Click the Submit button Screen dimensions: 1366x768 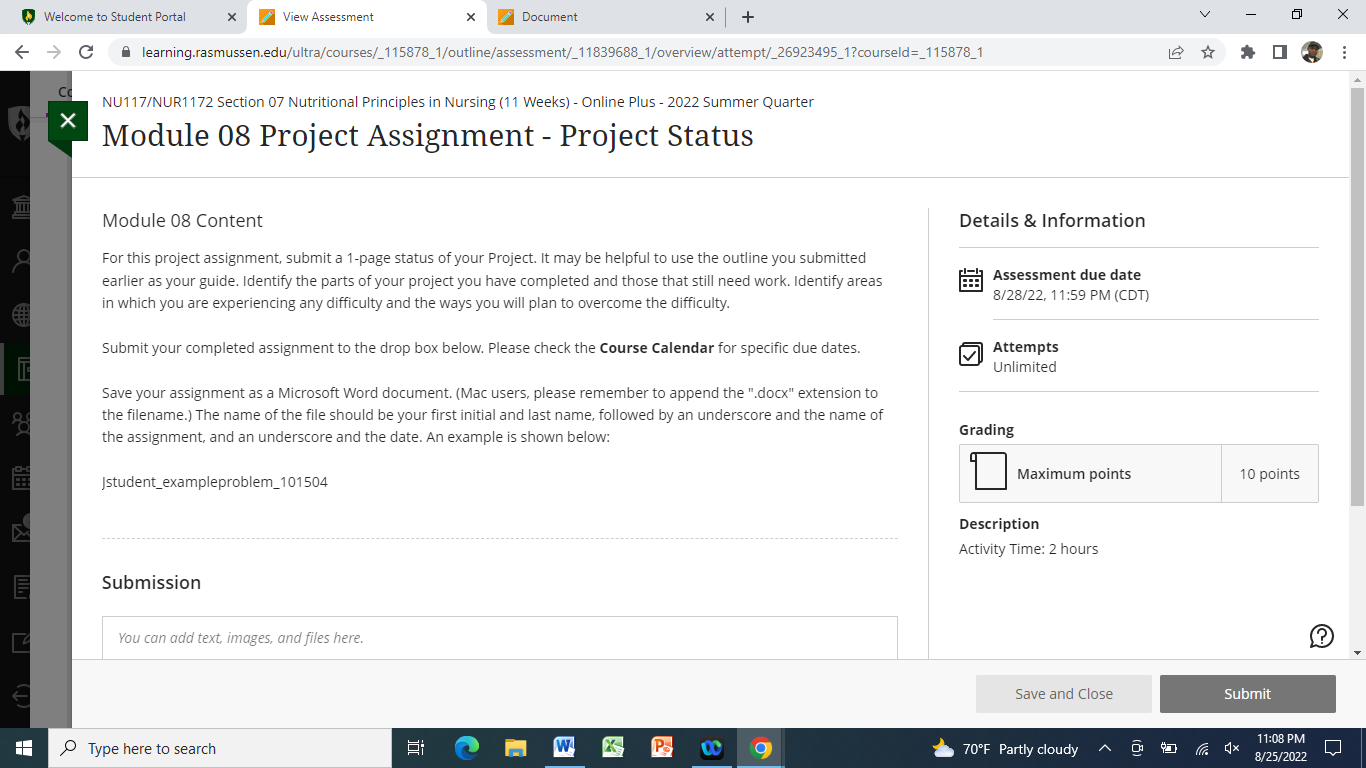[1248, 694]
